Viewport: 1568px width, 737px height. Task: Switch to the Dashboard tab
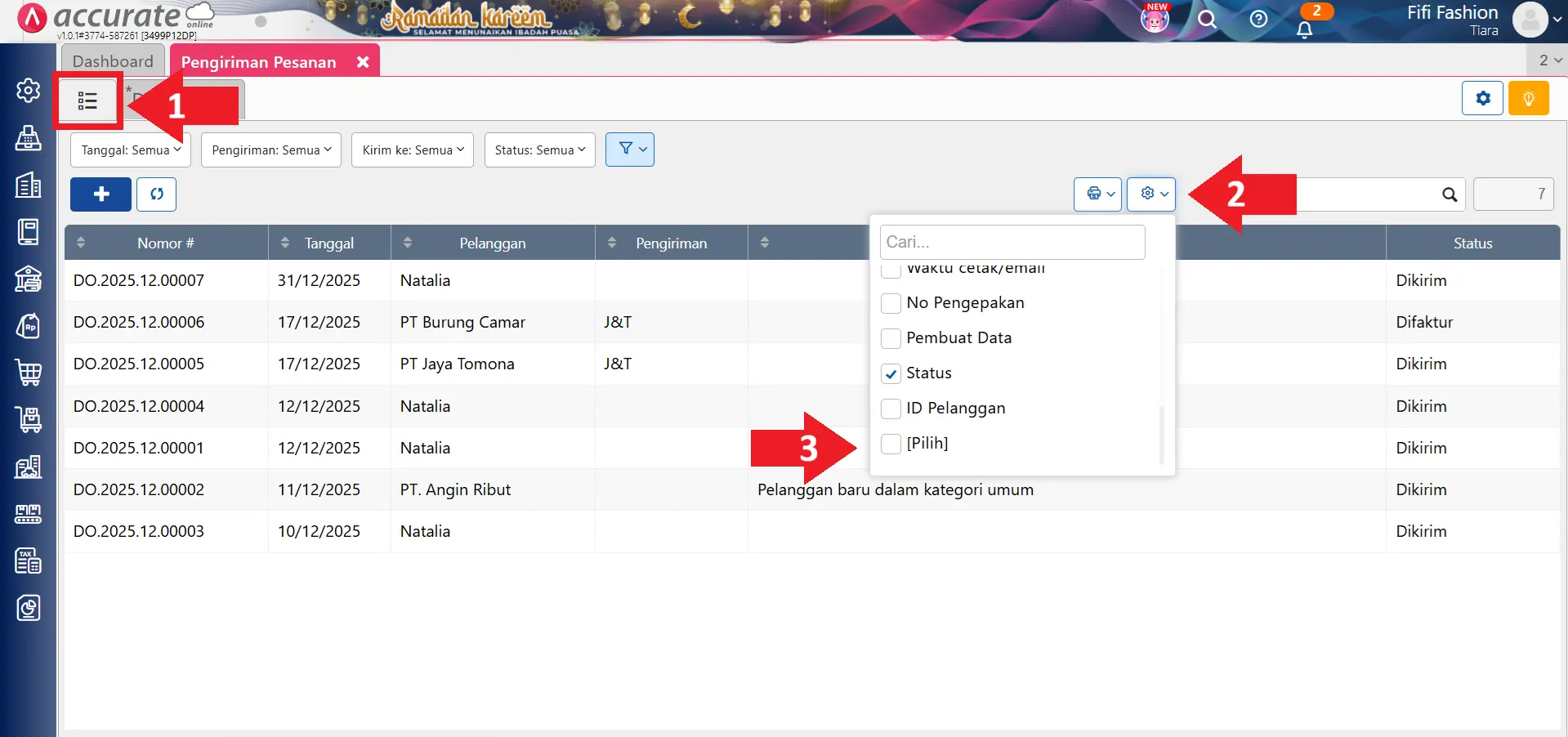pyautogui.click(x=113, y=61)
